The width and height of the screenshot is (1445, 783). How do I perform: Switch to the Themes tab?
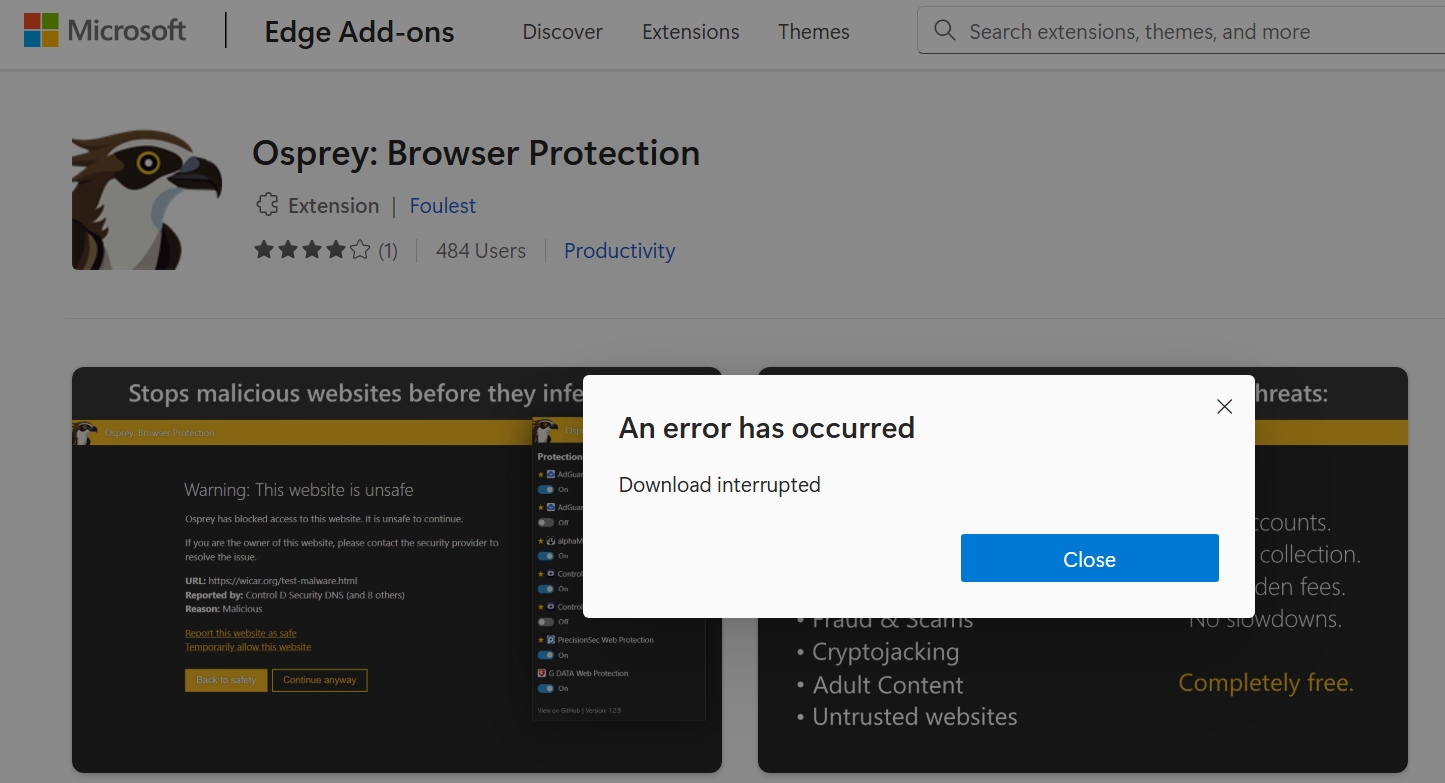814,32
